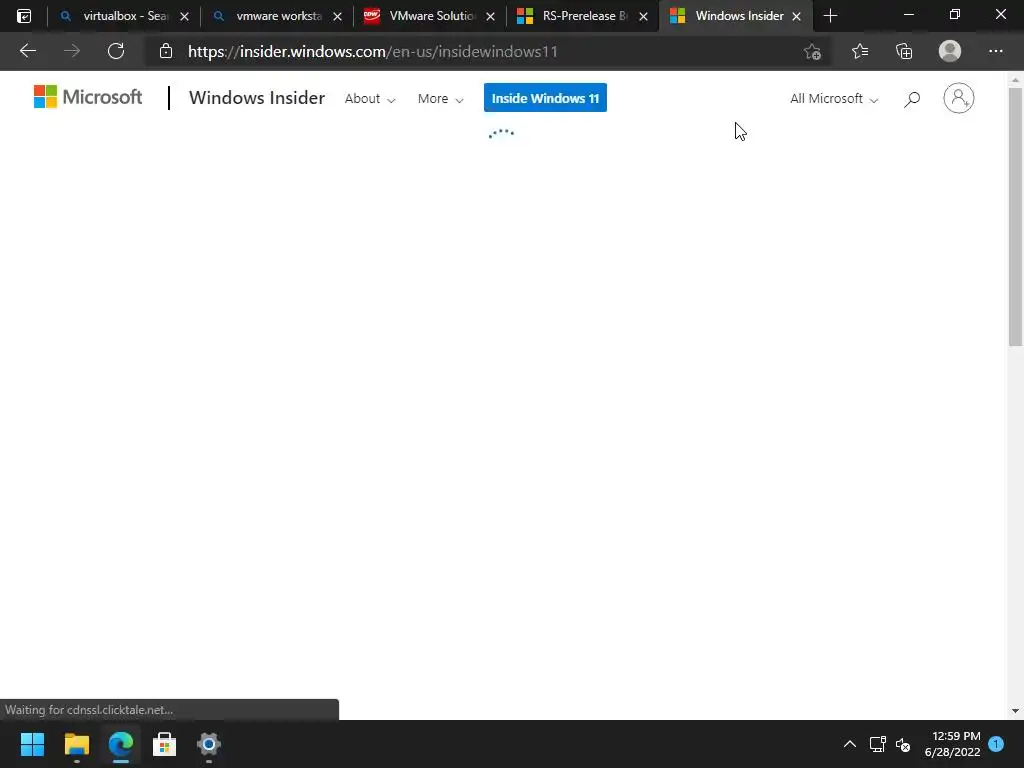Switch to the RS-Prerelease tab

[x=583, y=16]
